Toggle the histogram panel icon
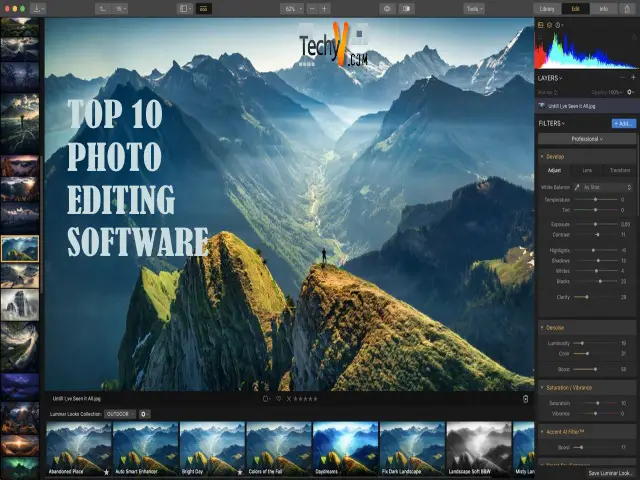The width and height of the screenshot is (640, 480). pyautogui.click(x=540, y=25)
